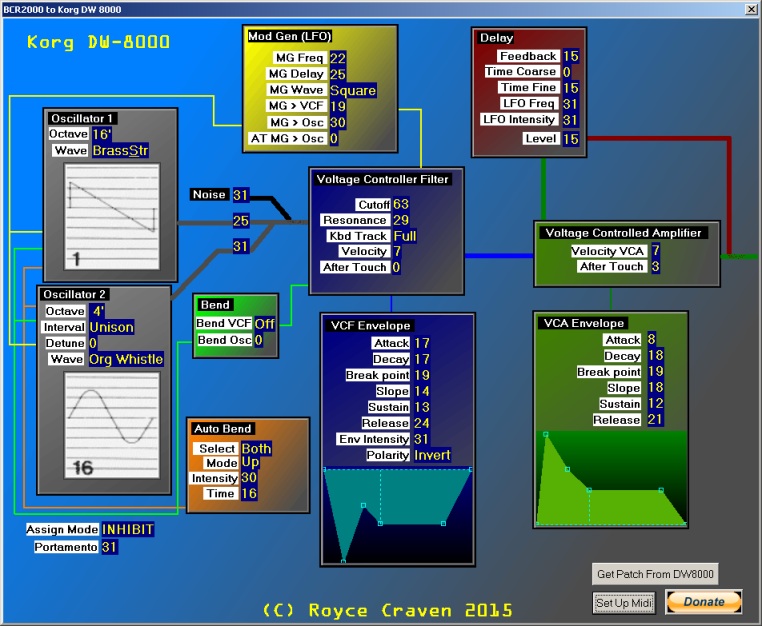Click the Donate button
762x626 pixels.
(x=704, y=602)
